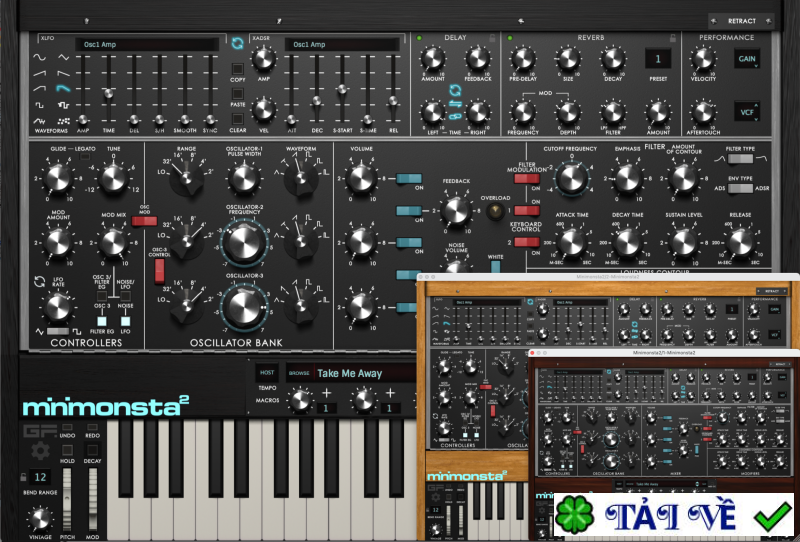Click the Delay left-right swap arrows icon
The width and height of the screenshot is (800, 542).
tap(455, 104)
